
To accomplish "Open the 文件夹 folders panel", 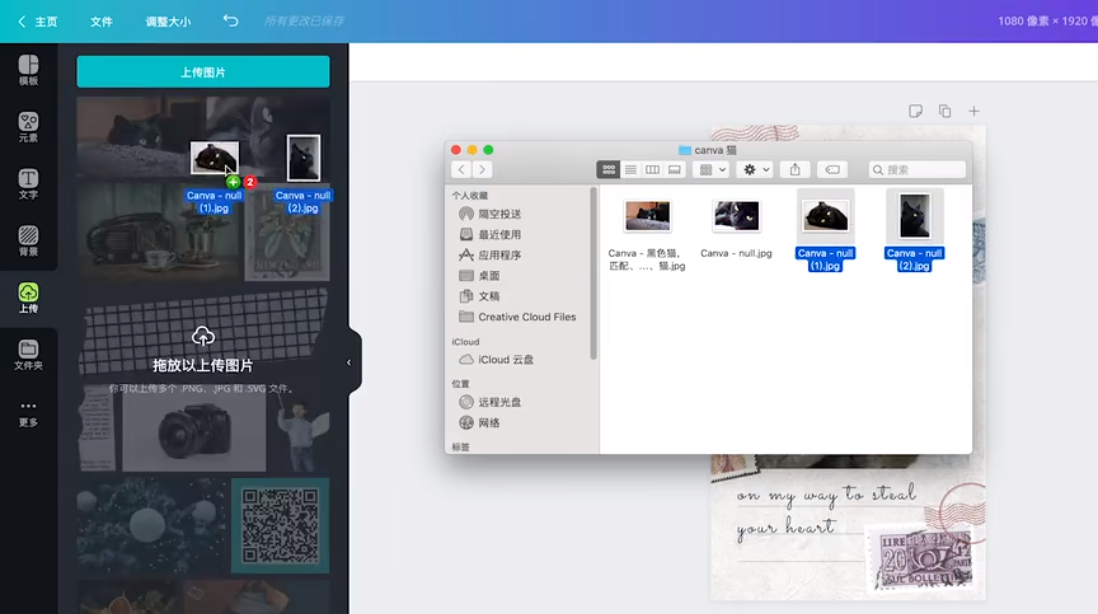I will [28, 354].
